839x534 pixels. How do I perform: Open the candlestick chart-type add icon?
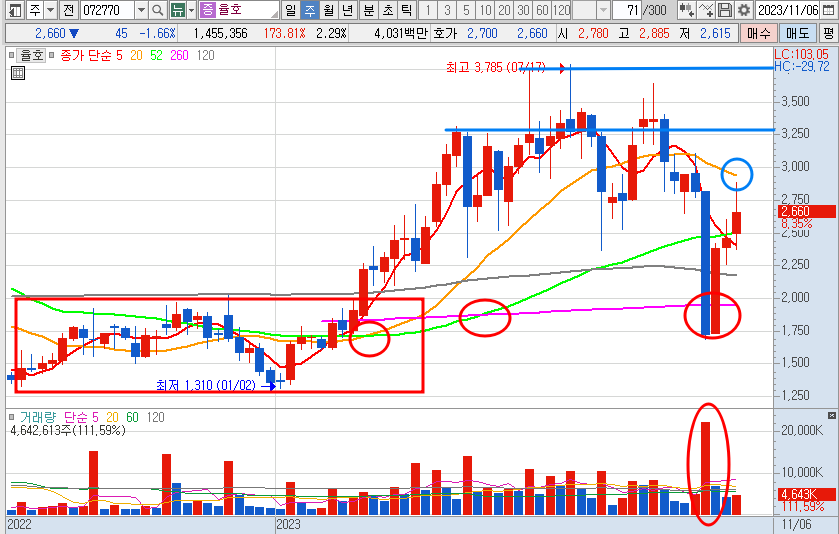pos(687,10)
